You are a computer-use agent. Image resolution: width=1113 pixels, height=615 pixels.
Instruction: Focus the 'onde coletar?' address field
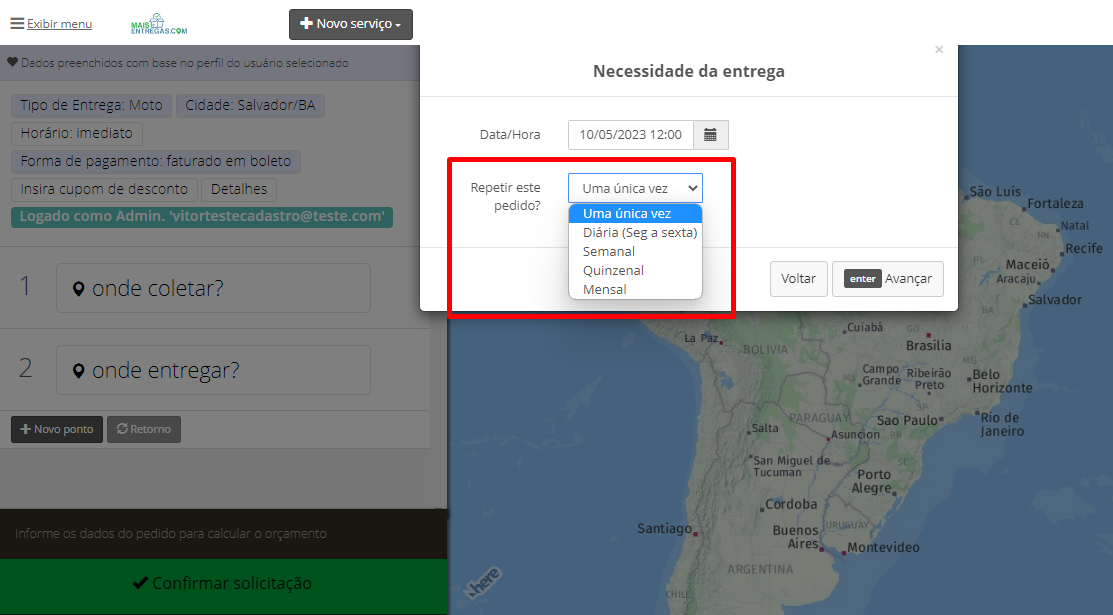[x=214, y=288]
